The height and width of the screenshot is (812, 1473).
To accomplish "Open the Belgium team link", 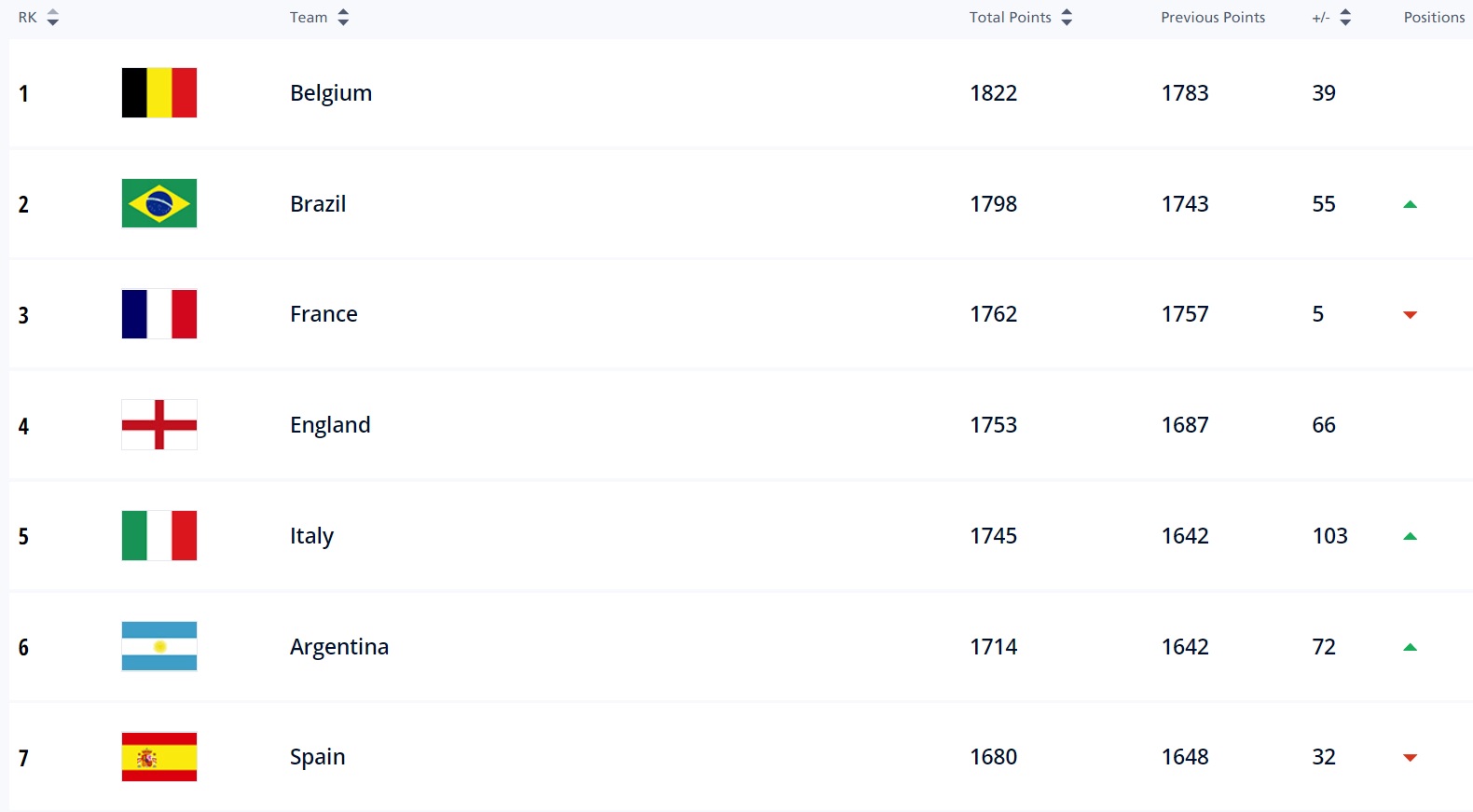I will click(331, 93).
